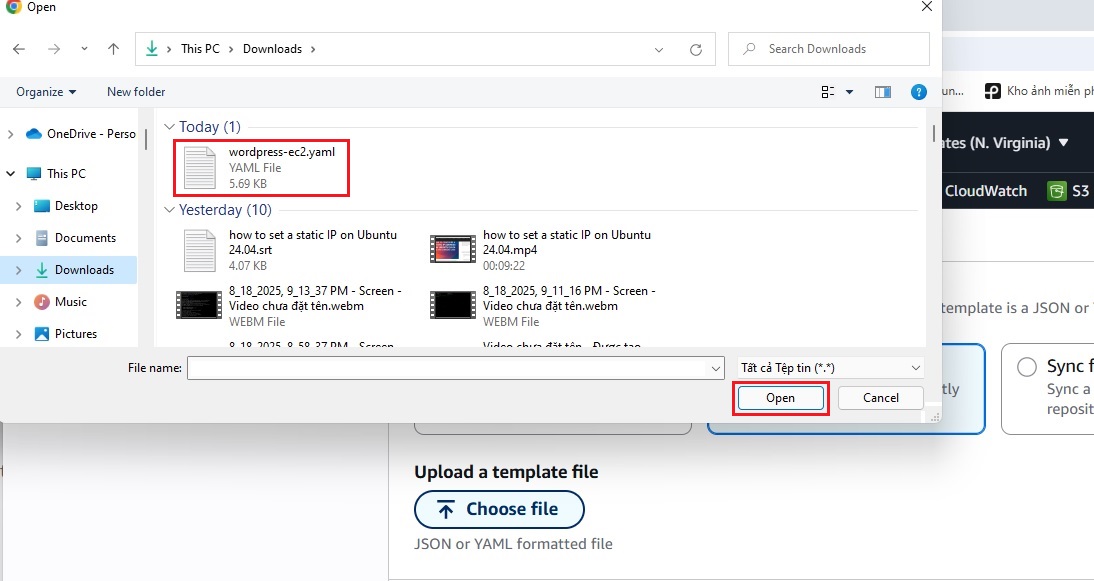1094x581 pixels.
Task: Open Documents in the navigation pane
Action: [85, 238]
